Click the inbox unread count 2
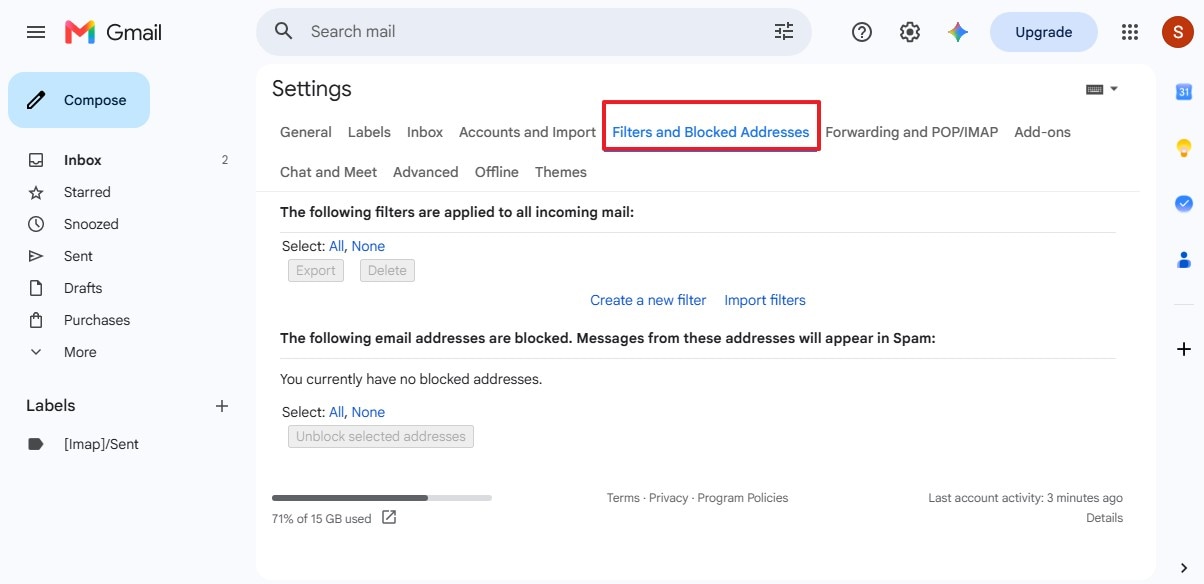Screen dimensions: 1204x584 click(225, 160)
